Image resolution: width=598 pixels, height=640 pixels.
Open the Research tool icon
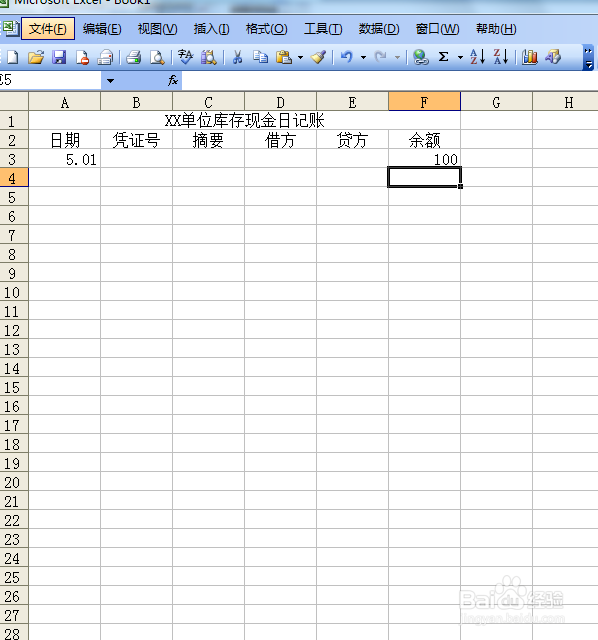pyautogui.click(x=209, y=57)
